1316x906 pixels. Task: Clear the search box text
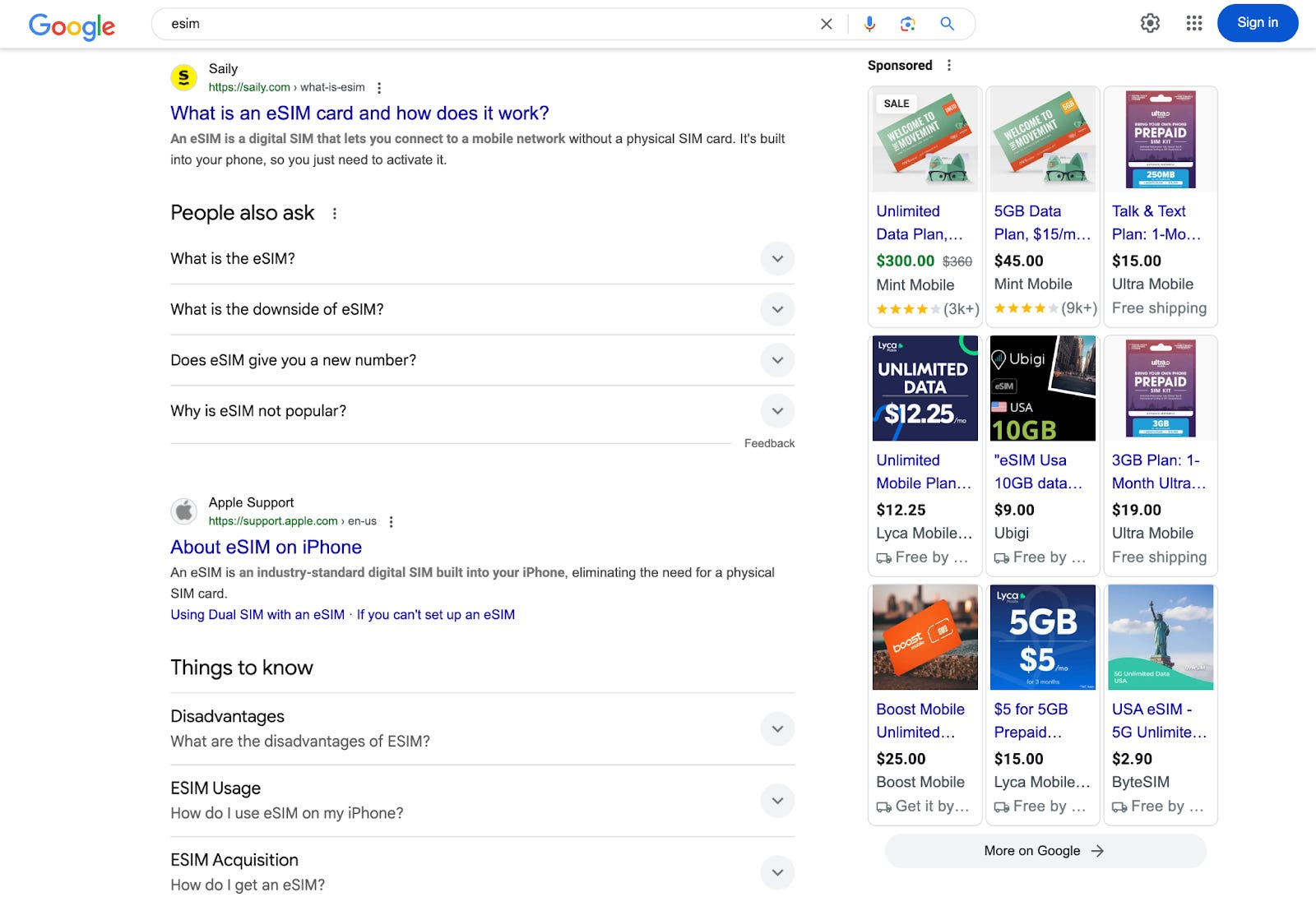click(827, 24)
